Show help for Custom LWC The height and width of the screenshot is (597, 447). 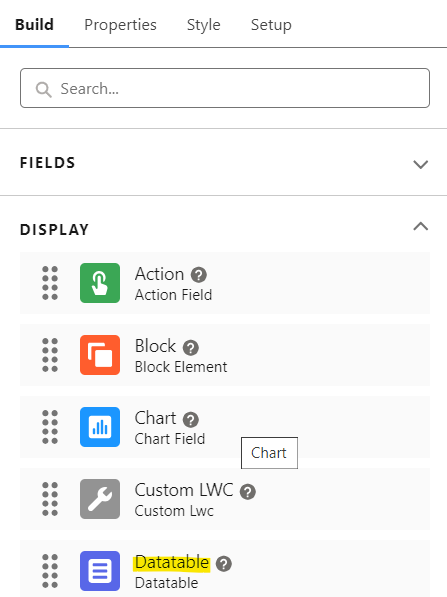pos(247,492)
